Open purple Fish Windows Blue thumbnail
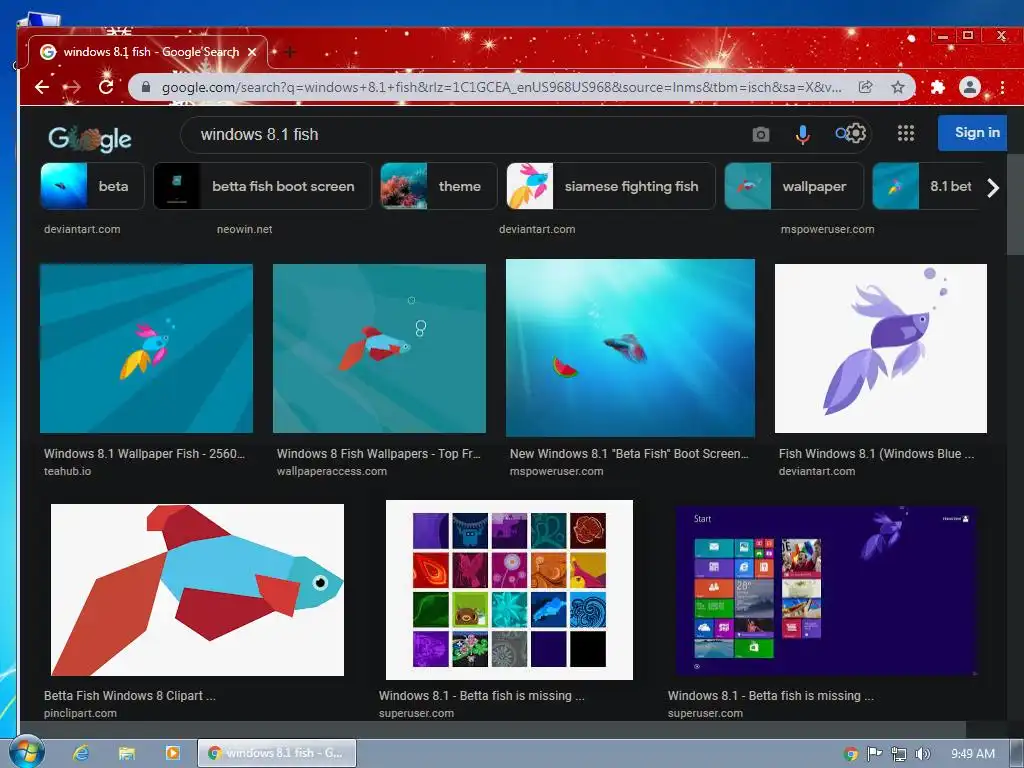Viewport: 1024px width, 768px height. [880, 348]
